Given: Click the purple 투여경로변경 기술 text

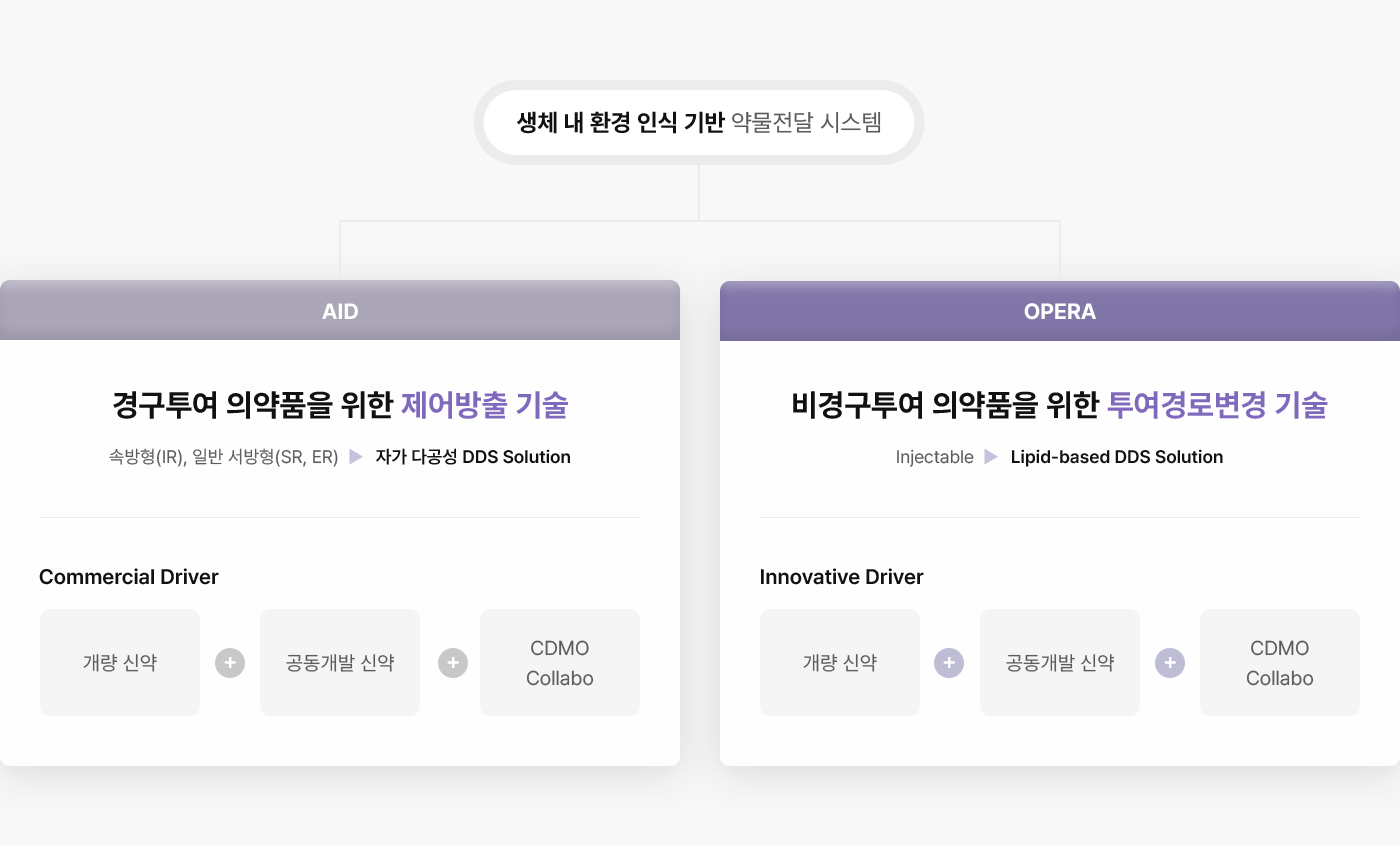Looking at the screenshot, I should [x=1217, y=405].
